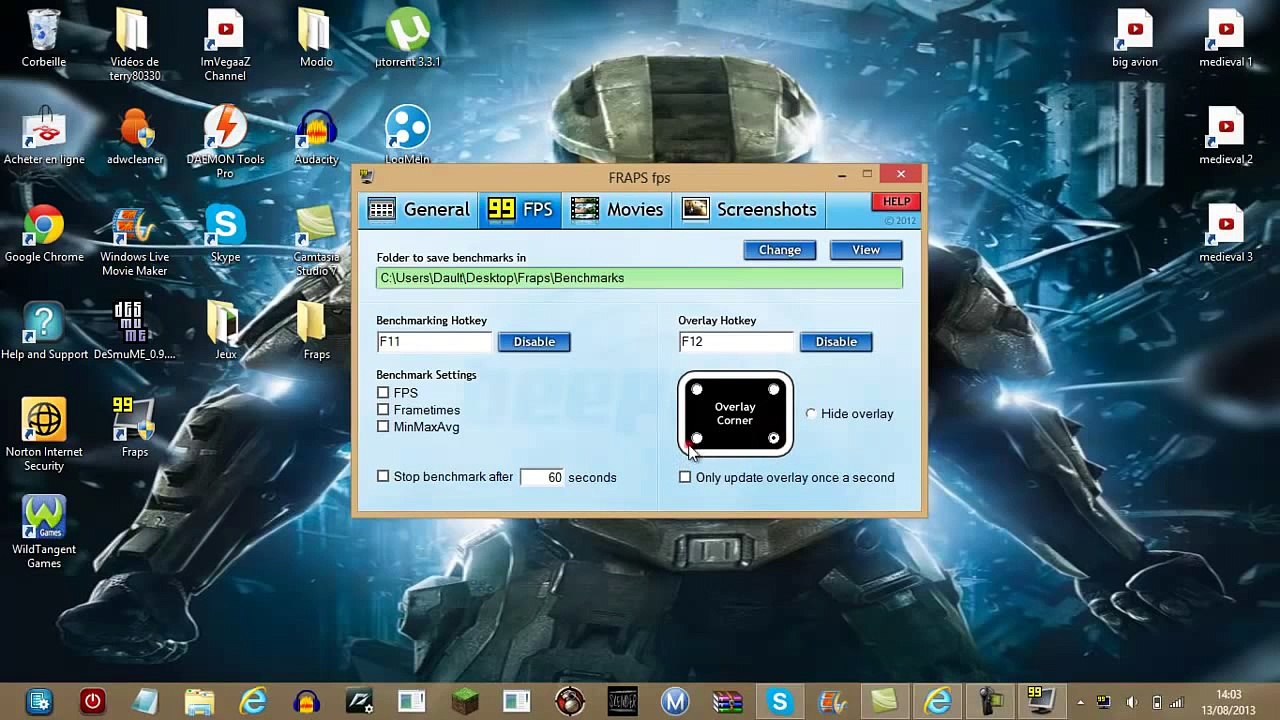Select the Fraps program desktop shortcut
The width and height of the screenshot is (1280, 720).
click(135, 428)
